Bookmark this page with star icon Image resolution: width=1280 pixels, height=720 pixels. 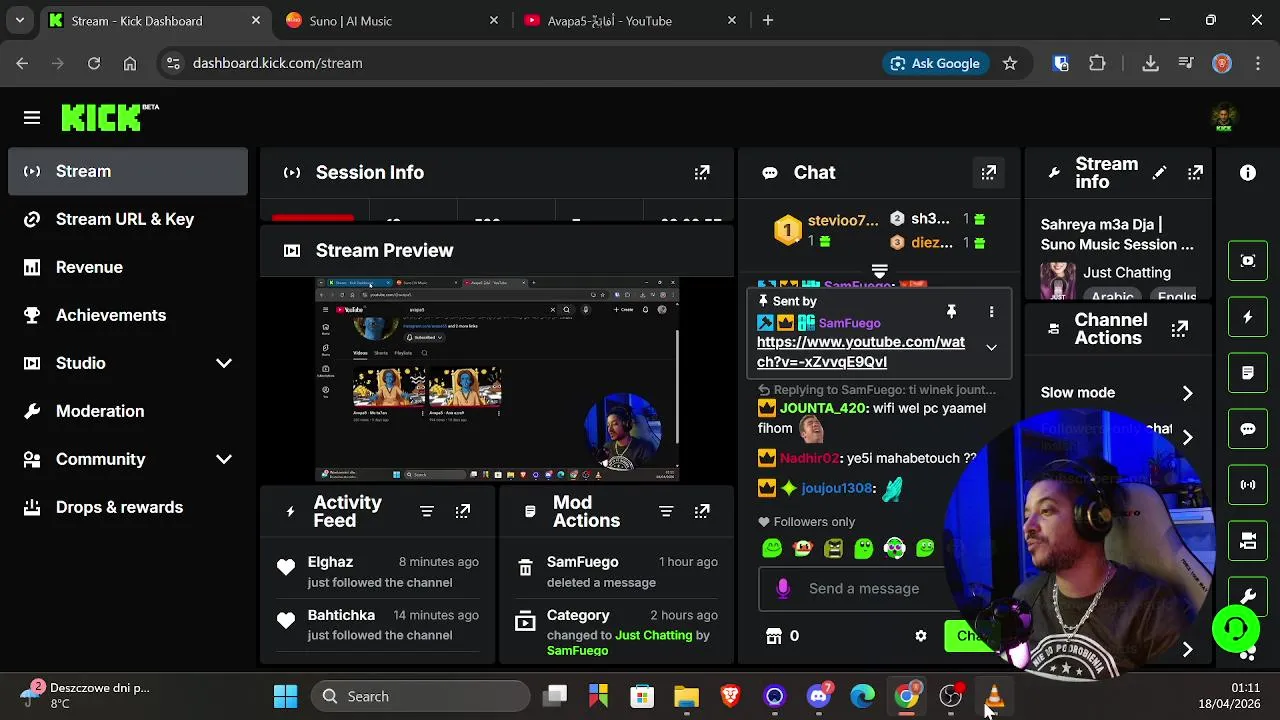(x=1010, y=63)
